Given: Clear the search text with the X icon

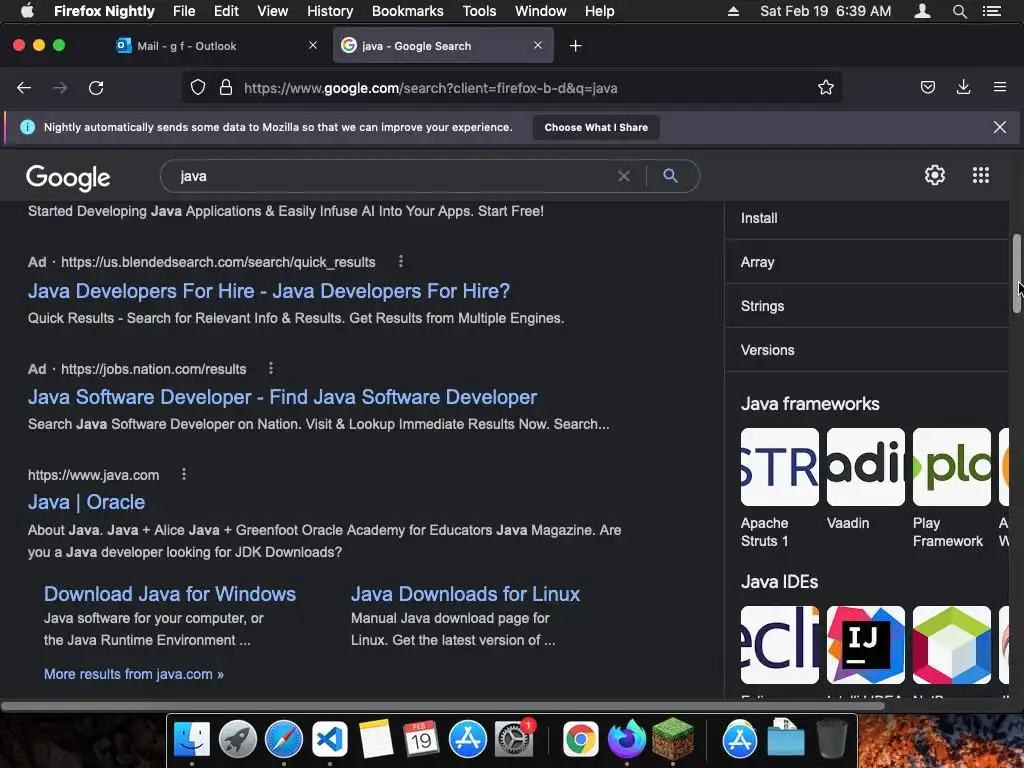Looking at the screenshot, I should click(624, 176).
